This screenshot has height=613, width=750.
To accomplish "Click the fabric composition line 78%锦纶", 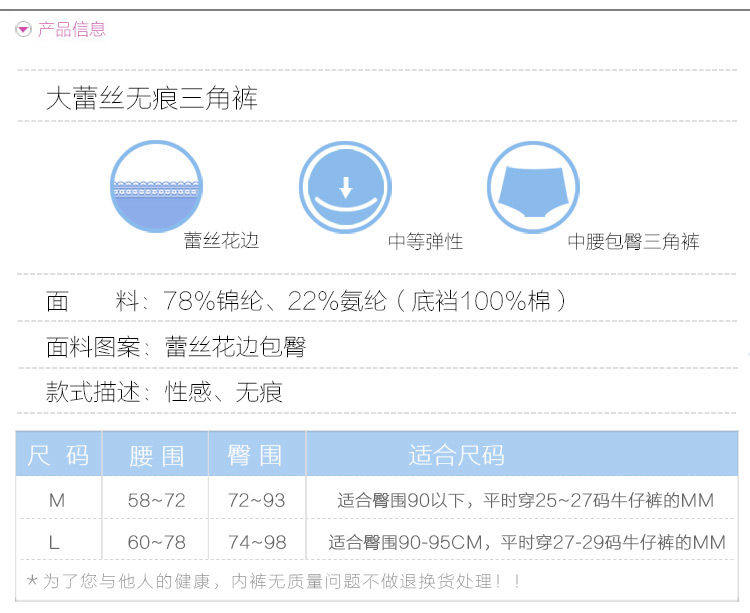I will click(307, 301).
